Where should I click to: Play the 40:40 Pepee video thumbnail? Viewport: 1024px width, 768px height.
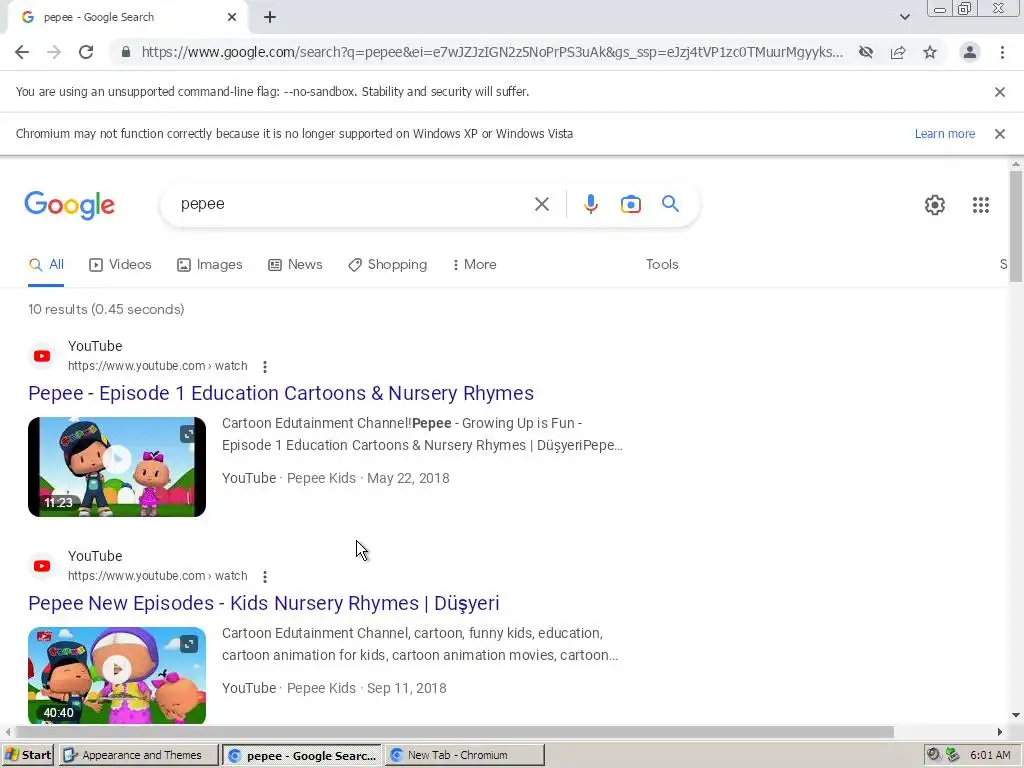117,675
